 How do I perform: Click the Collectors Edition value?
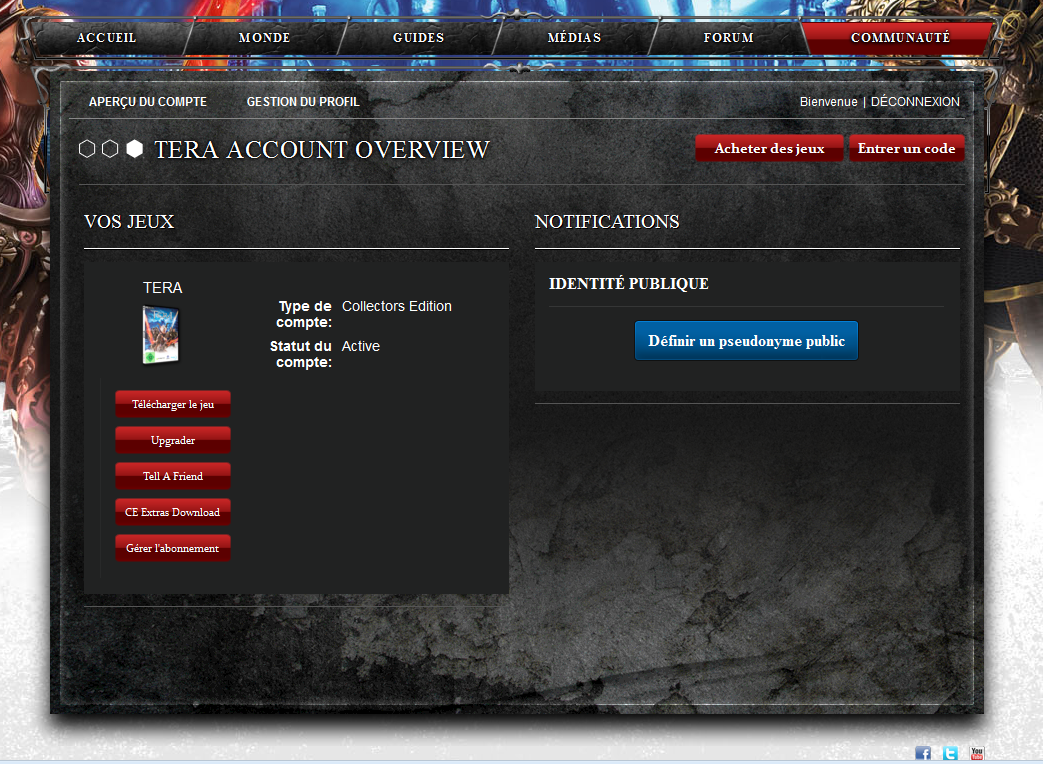(396, 307)
